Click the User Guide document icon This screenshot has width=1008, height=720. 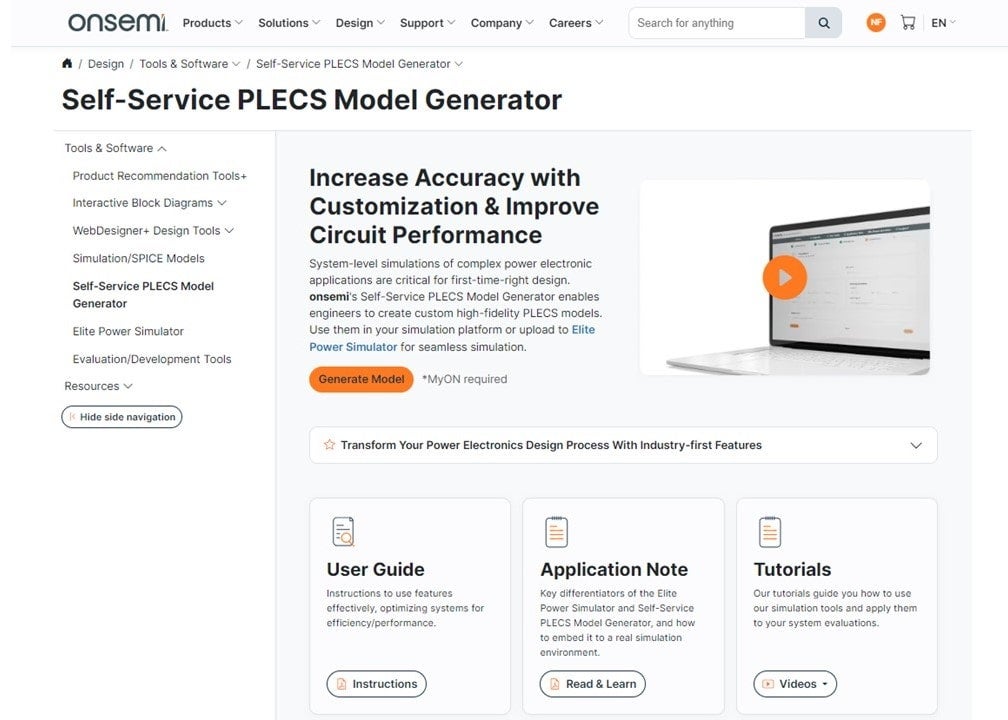(343, 531)
